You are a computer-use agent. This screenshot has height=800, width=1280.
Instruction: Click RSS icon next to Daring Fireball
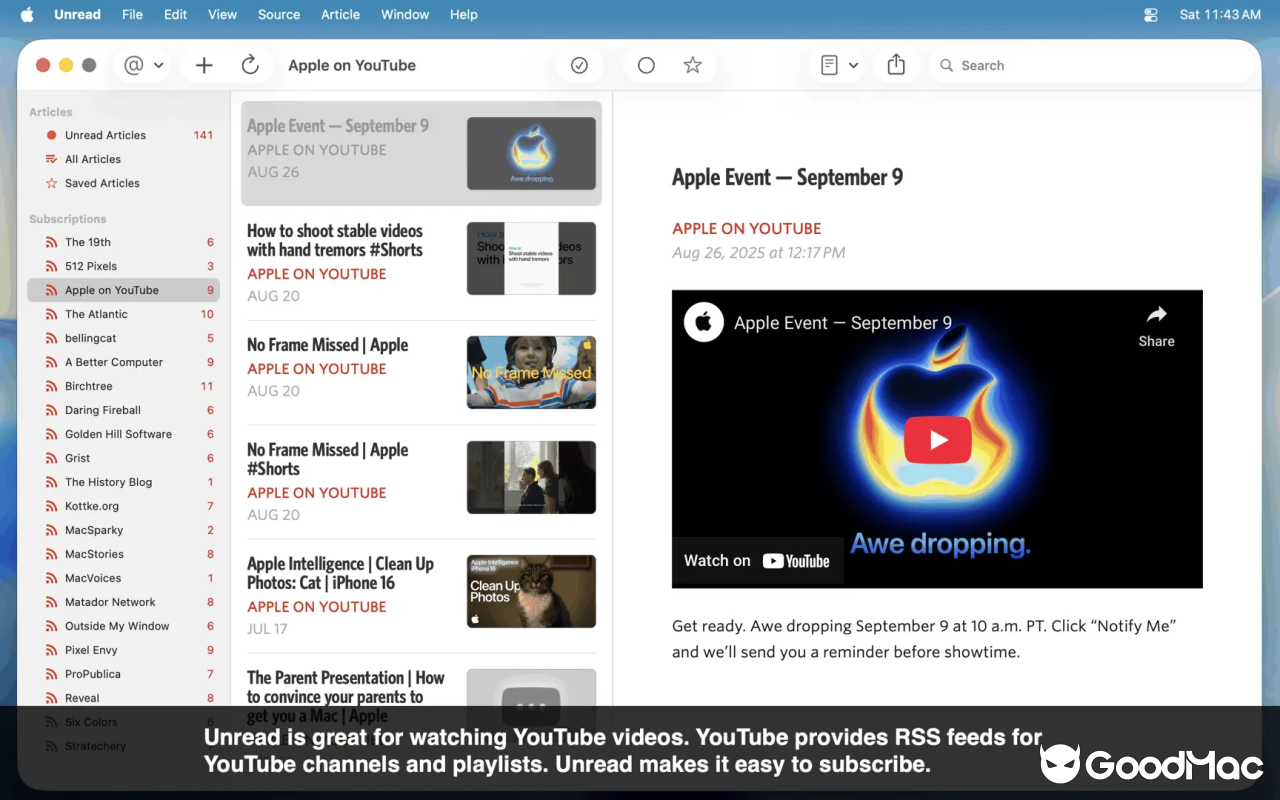pyautogui.click(x=51, y=410)
